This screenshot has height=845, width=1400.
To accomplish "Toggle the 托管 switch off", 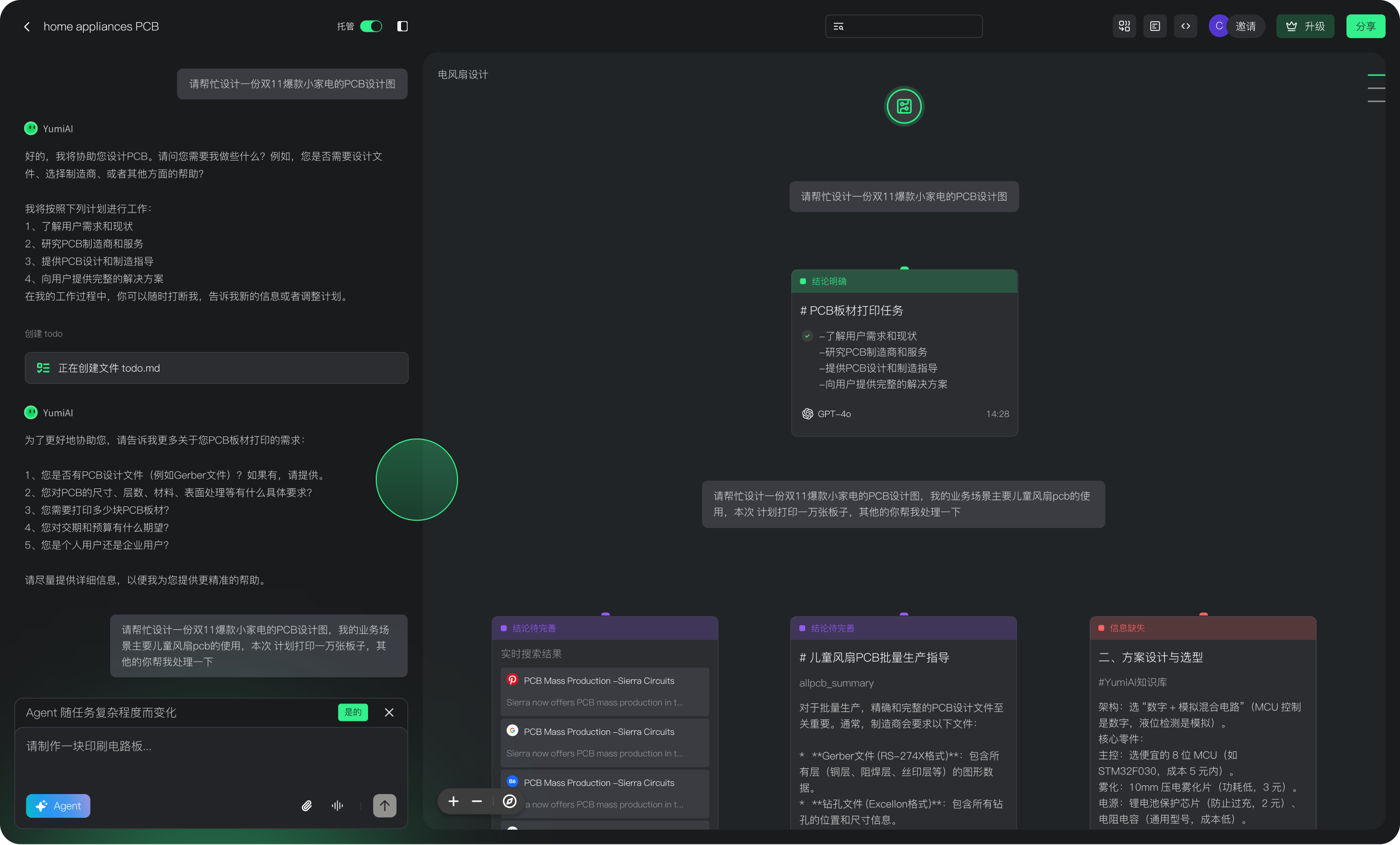I will point(371,27).
